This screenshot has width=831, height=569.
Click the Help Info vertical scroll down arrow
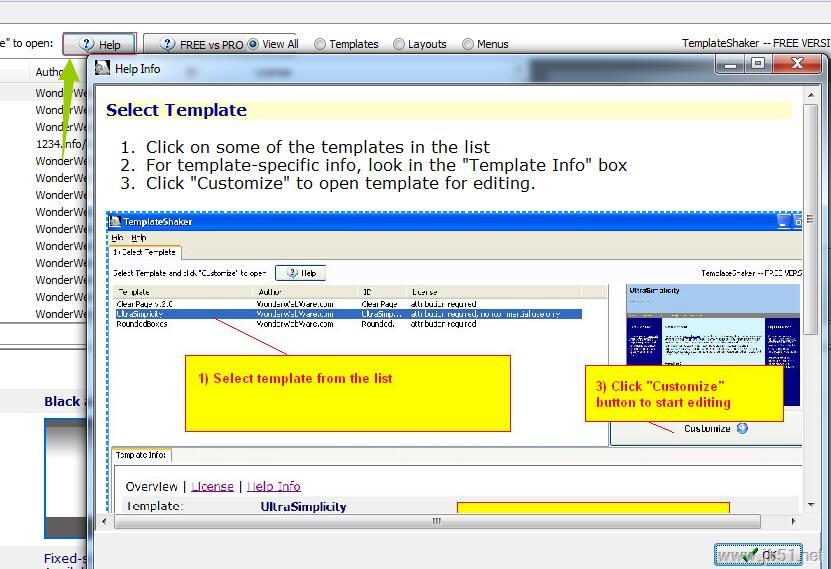pos(811,505)
